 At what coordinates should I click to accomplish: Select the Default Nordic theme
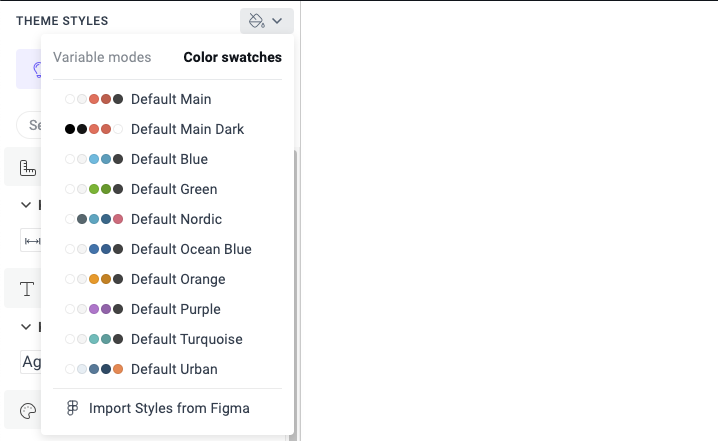point(176,219)
